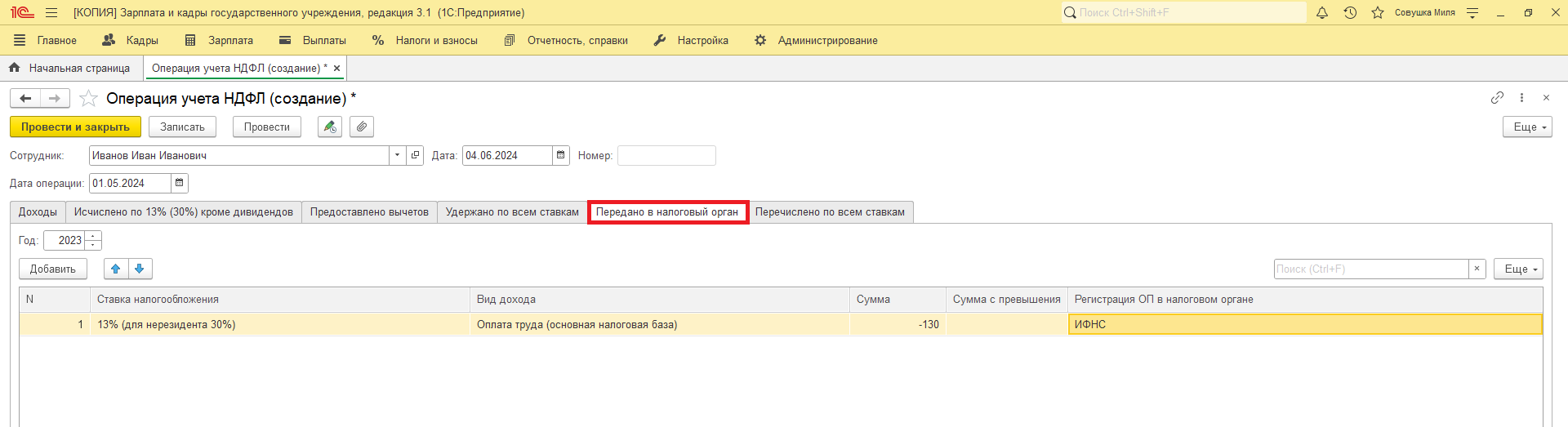Click Провести и закрыть button

click(x=75, y=127)
